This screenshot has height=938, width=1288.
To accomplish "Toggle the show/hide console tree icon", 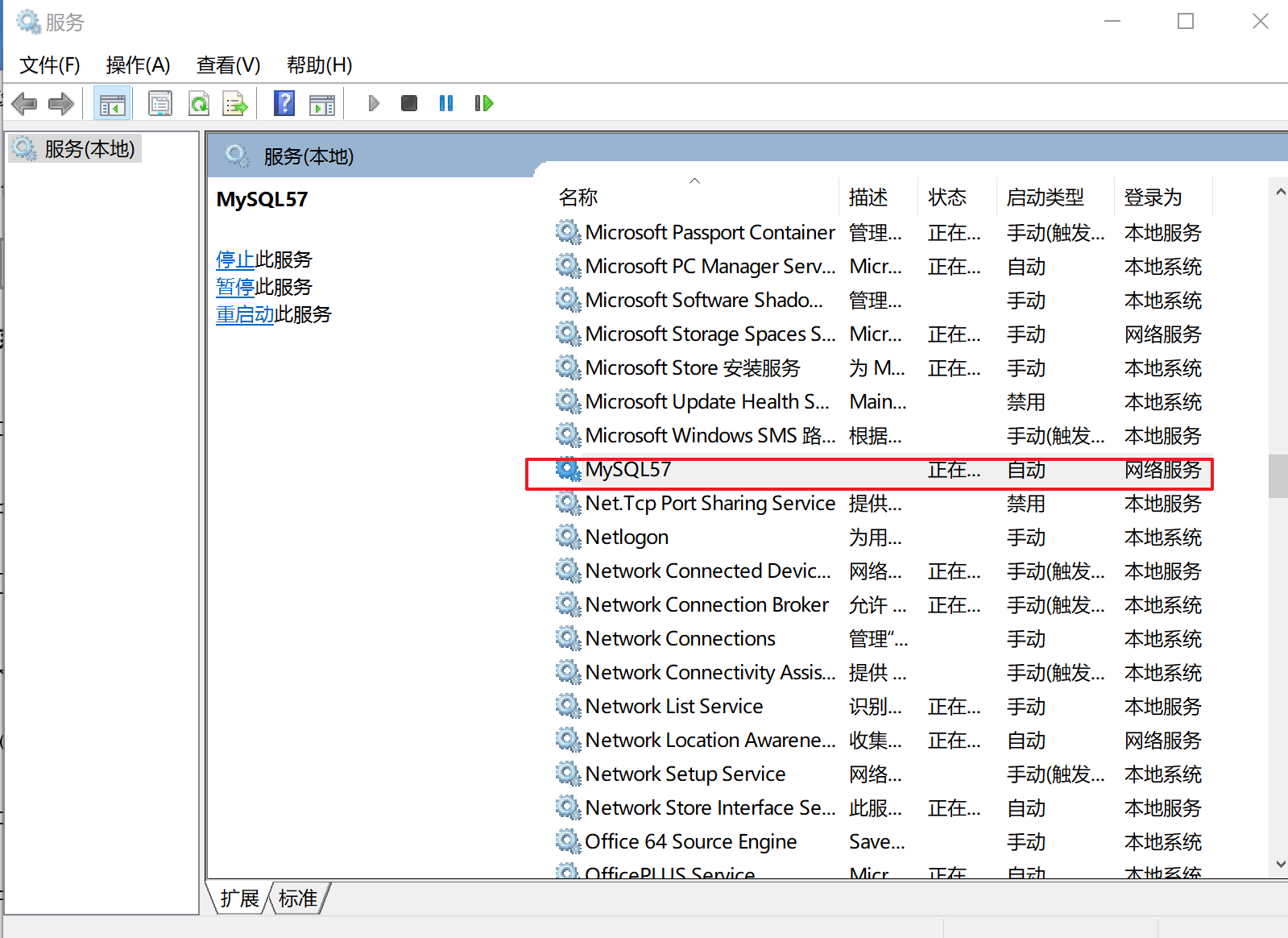I will [112, 103].
